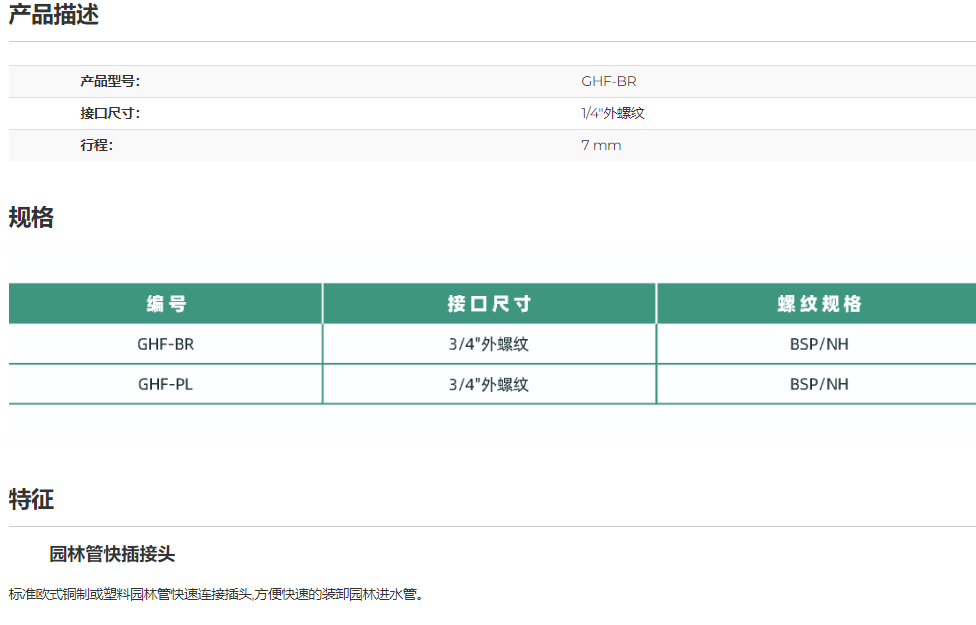Click the 编号 table column header
976x625 pixels.
pyautogui.click(x=165, y=304)
